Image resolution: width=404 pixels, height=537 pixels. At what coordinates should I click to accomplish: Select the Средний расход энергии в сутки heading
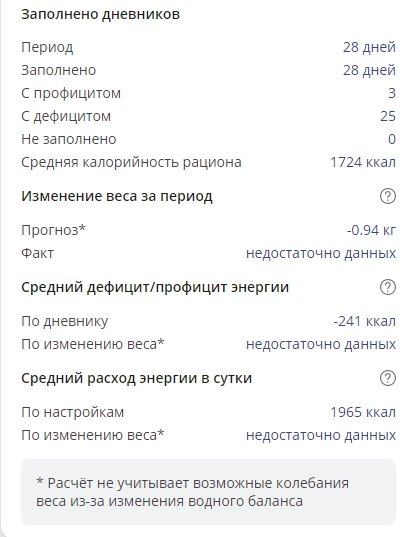[136, 378]
